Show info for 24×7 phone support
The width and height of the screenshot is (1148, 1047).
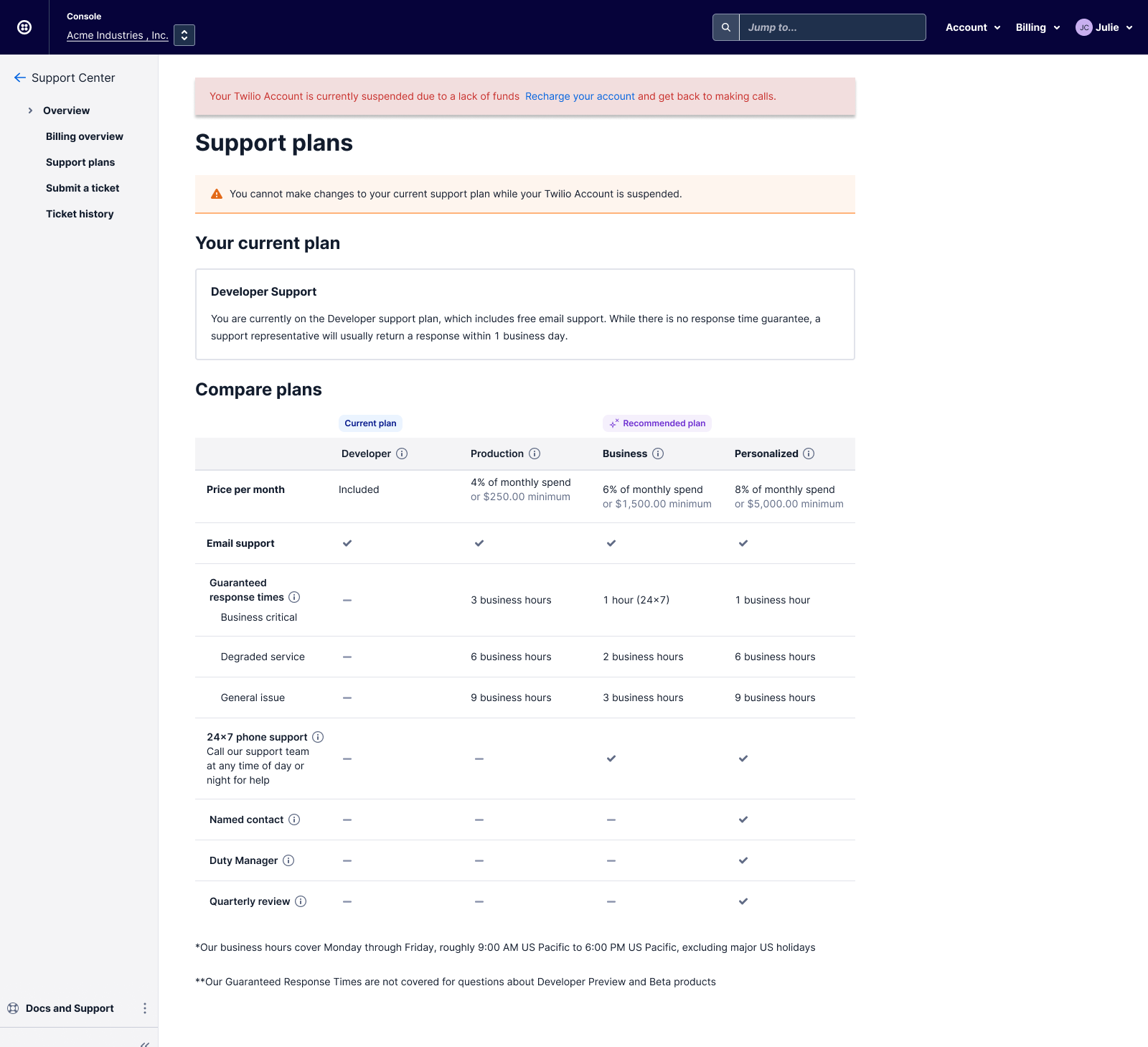pyautogui.click(x=318, y=737)
